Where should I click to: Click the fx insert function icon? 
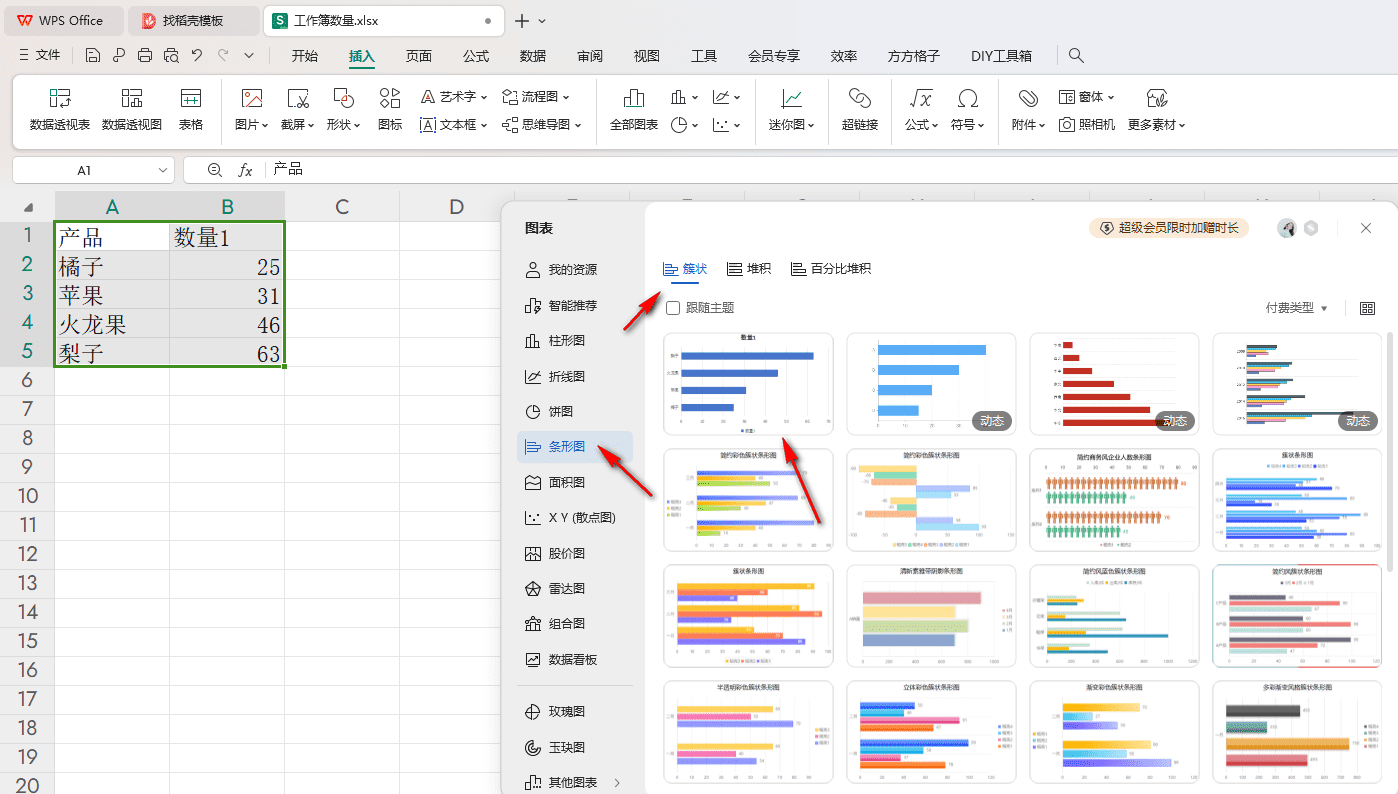coord(245,170)
